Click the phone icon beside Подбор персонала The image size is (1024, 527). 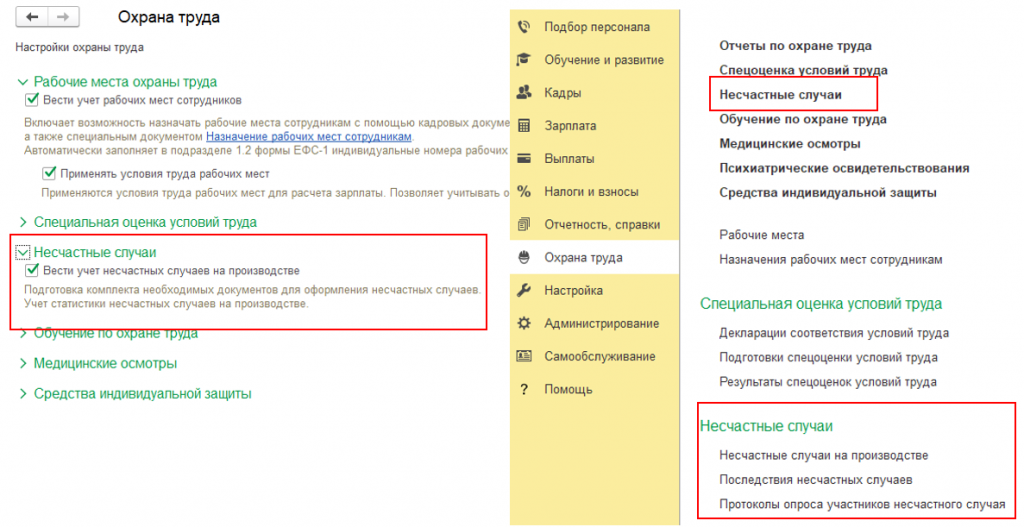click(x=524, y=27)
